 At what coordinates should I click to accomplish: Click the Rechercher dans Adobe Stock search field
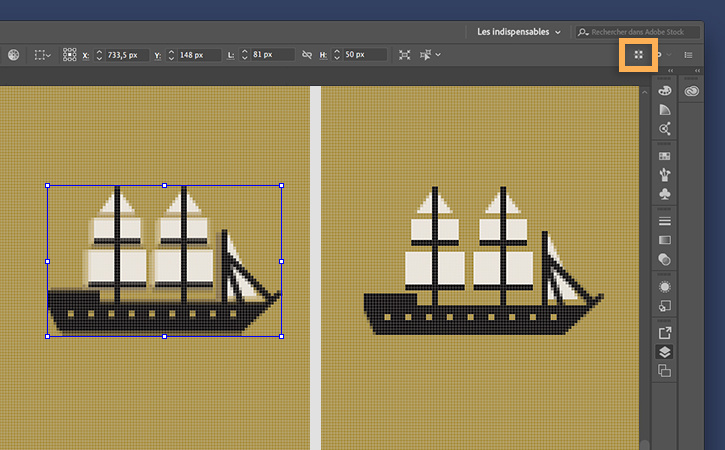pyautogui.click(x=638, y=32)
